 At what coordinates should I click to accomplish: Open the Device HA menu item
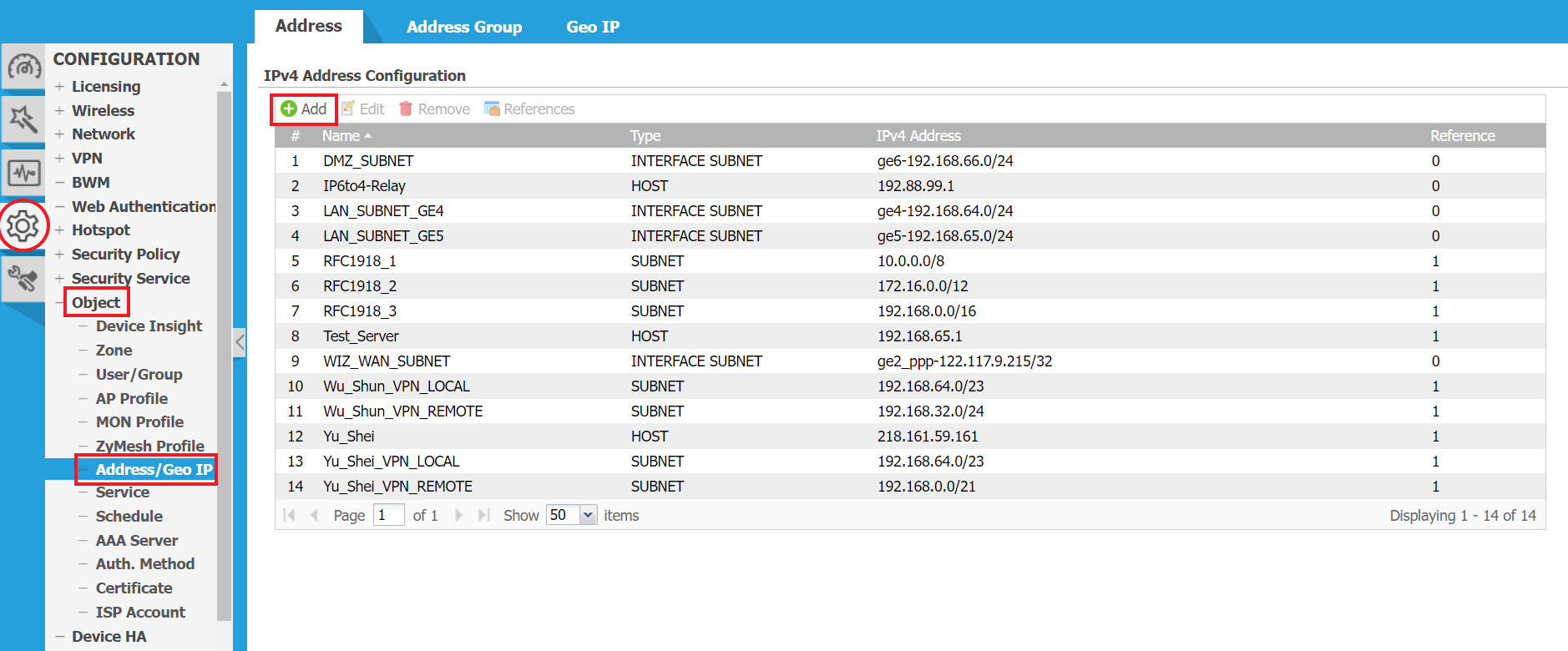coord(109,637)
